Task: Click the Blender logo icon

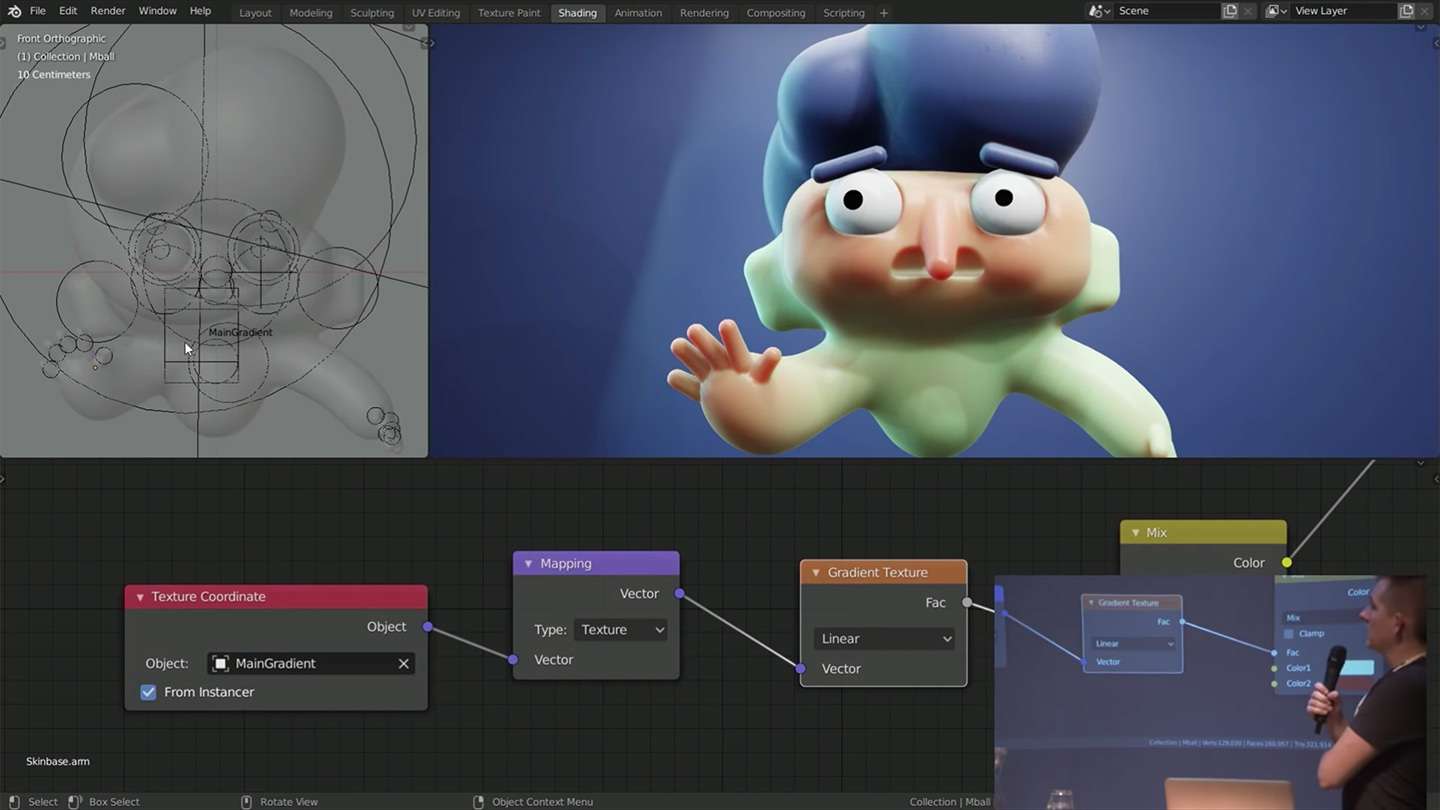Action: [12, 11]
